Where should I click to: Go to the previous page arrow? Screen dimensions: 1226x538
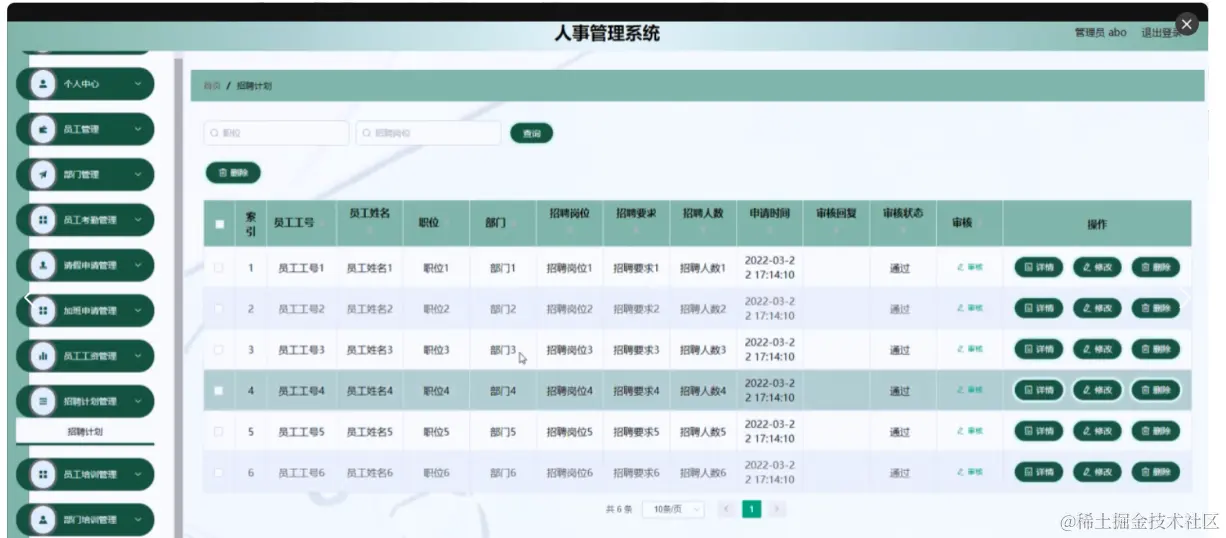726,509
